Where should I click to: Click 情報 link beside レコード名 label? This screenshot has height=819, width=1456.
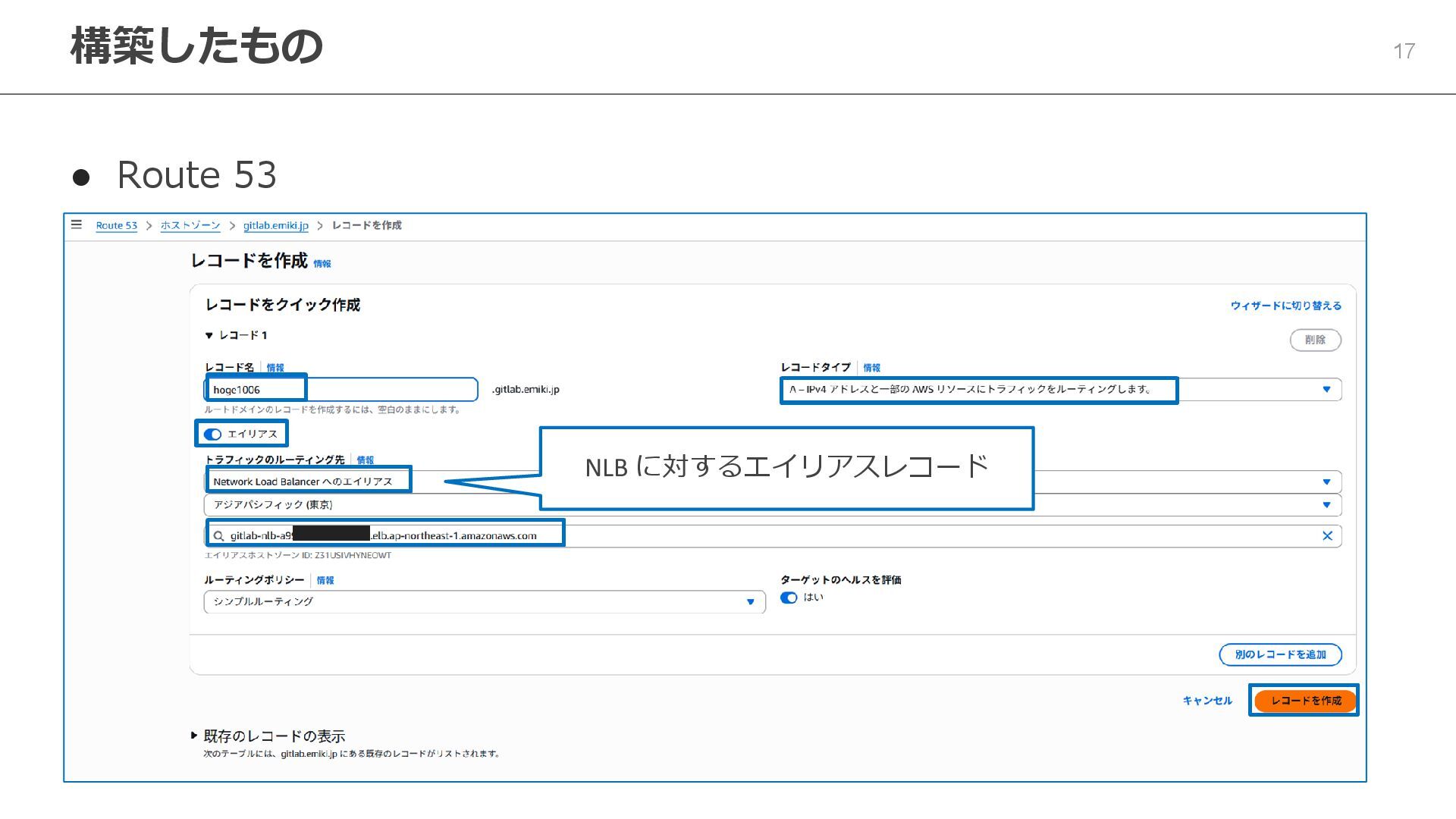275,368
